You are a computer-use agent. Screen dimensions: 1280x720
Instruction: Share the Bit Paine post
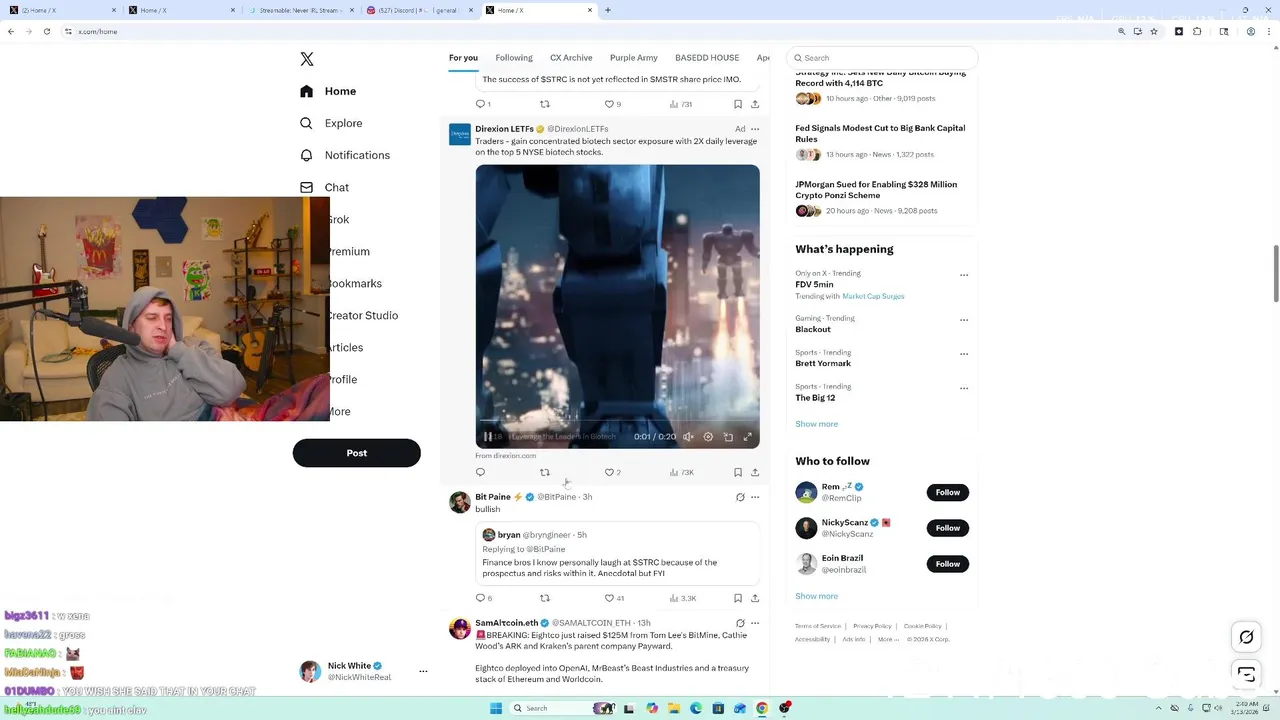[x=755, y=598]
